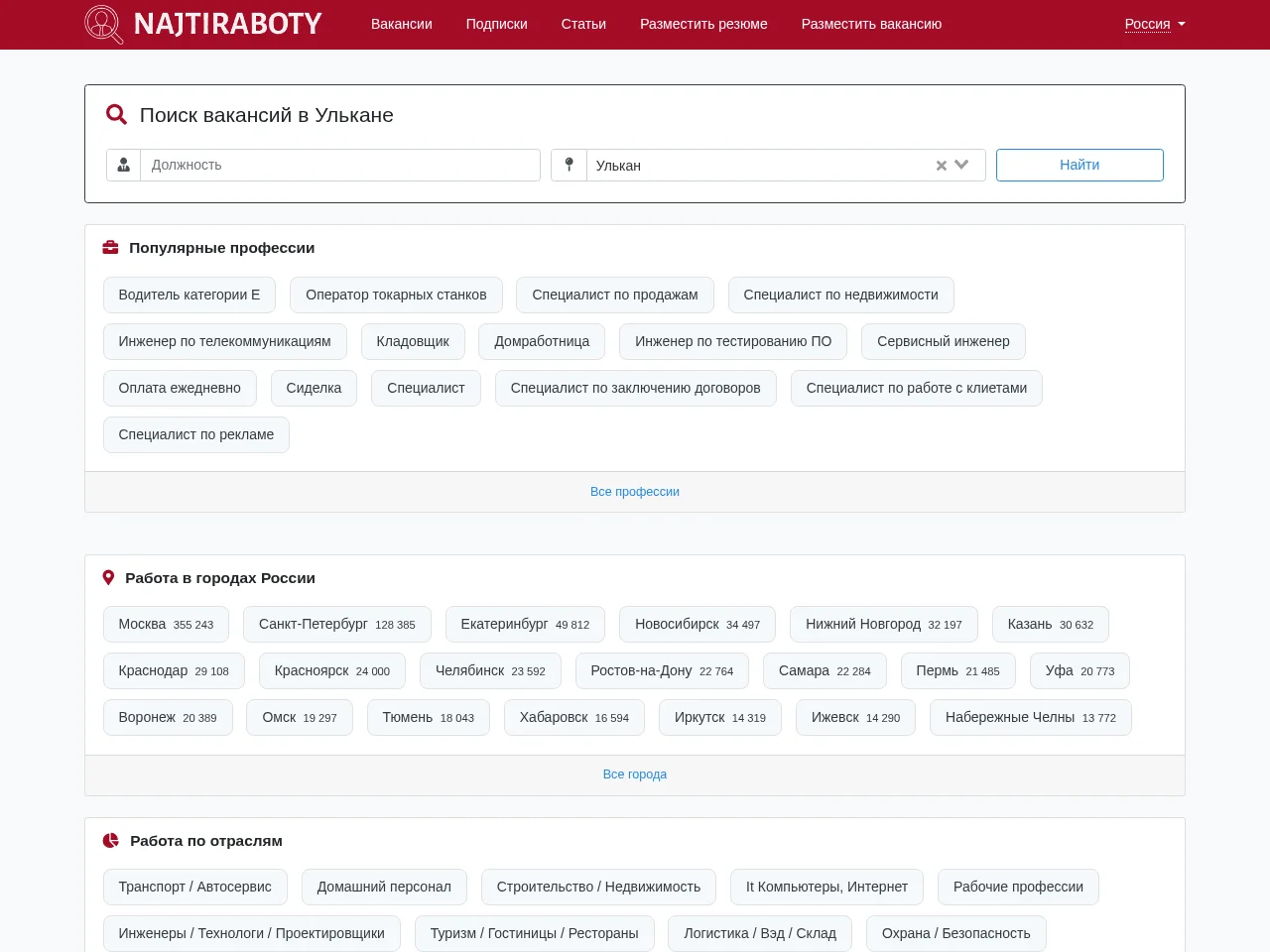Image resolution: width=1270 pixels, height=952 pixels.
Task: Select the Кладовщик profession tag
Action: [413, 341]
